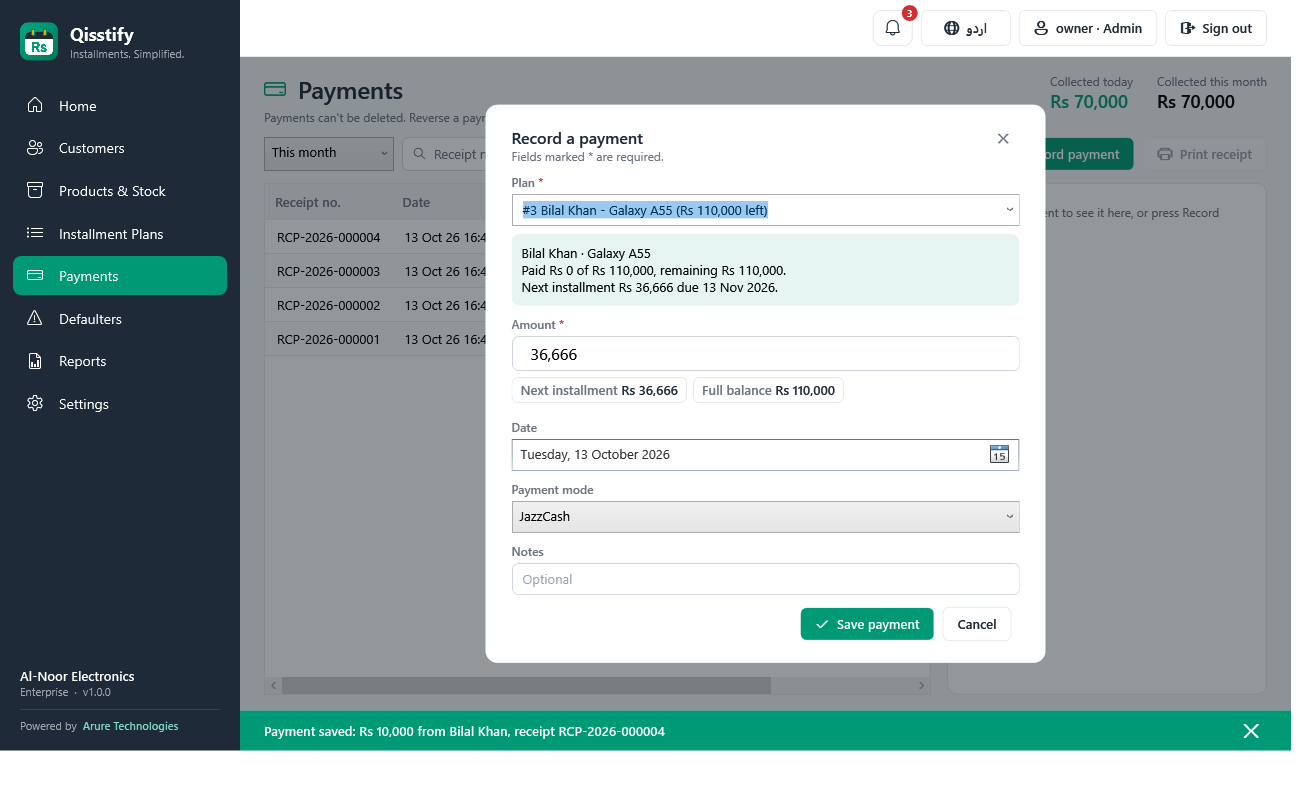The image size is (1304, 786).
Task: Save the payment
Action: tap(867, 624)
